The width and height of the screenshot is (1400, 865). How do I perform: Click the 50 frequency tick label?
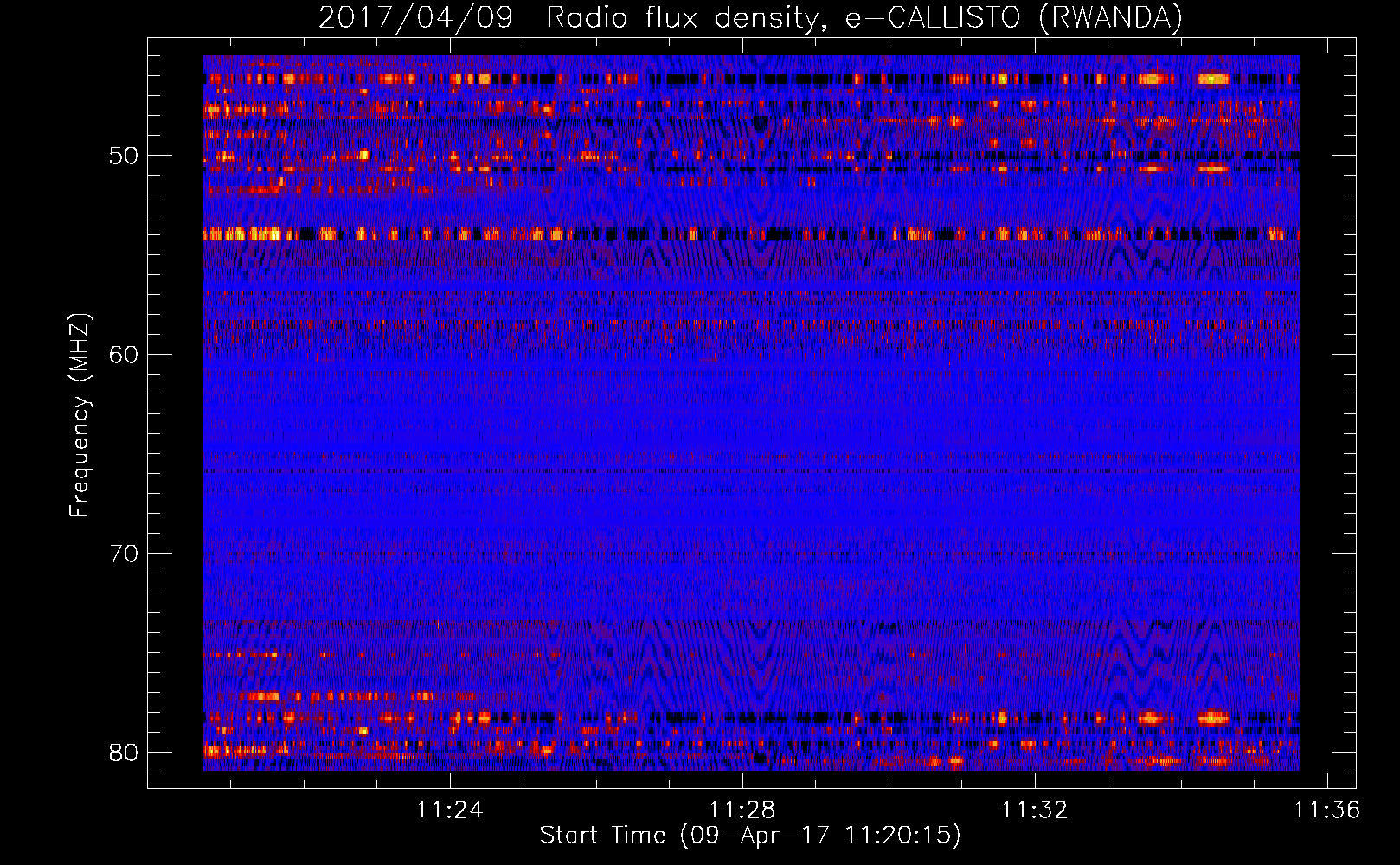[124, 157]
